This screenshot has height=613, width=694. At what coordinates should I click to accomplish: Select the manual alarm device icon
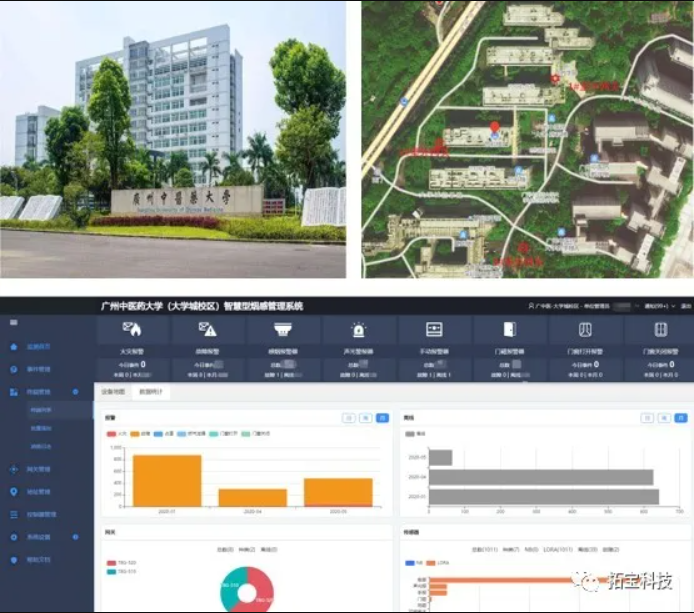click(434, 330)
